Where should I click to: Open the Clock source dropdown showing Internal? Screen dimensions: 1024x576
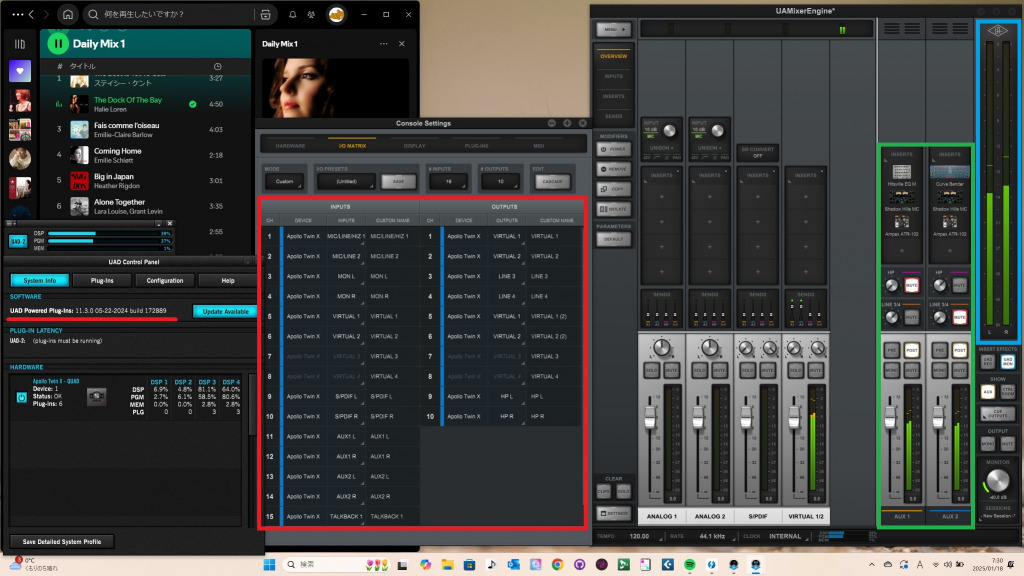pyautogui.click(x=785, y=537)
